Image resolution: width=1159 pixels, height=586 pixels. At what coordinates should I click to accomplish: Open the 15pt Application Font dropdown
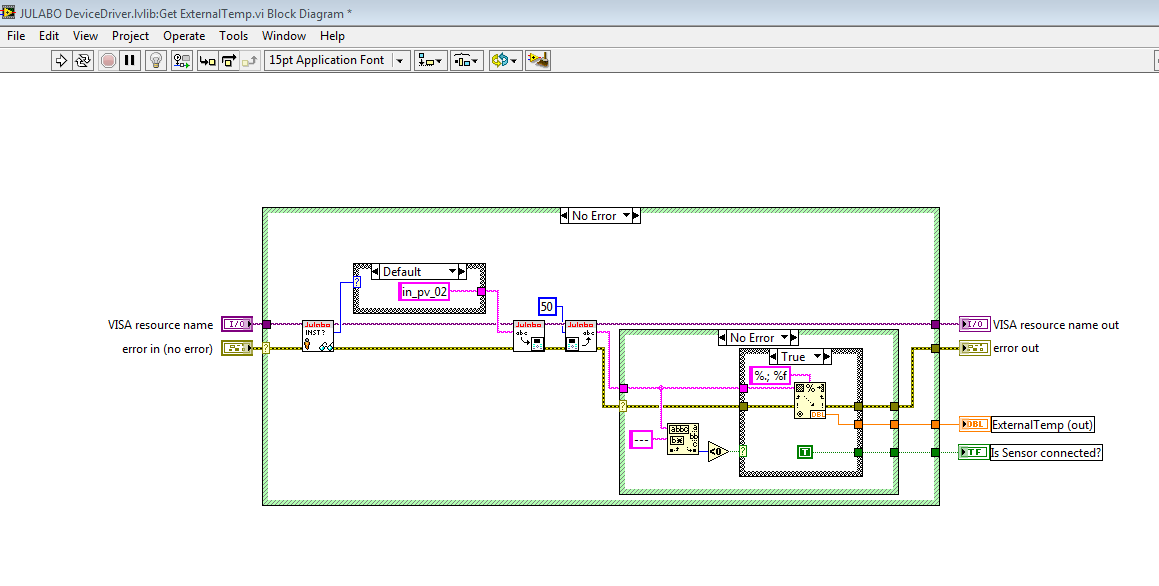tap(337, 60)
